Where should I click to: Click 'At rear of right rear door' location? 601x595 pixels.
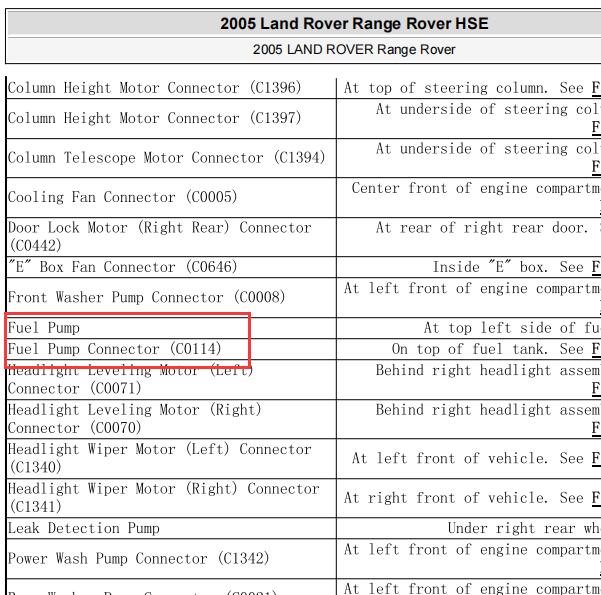(482, 228)
